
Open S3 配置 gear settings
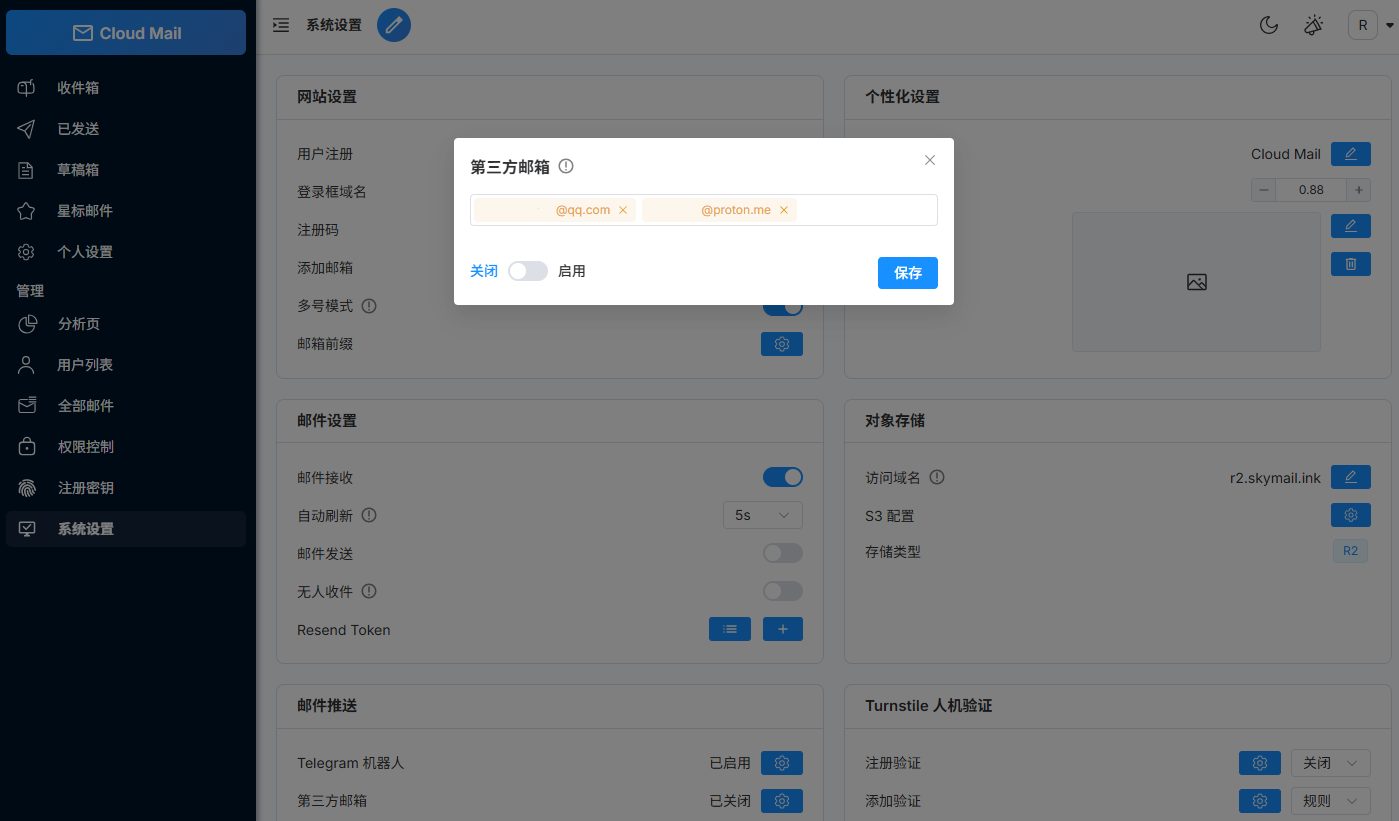(1350, 515)
